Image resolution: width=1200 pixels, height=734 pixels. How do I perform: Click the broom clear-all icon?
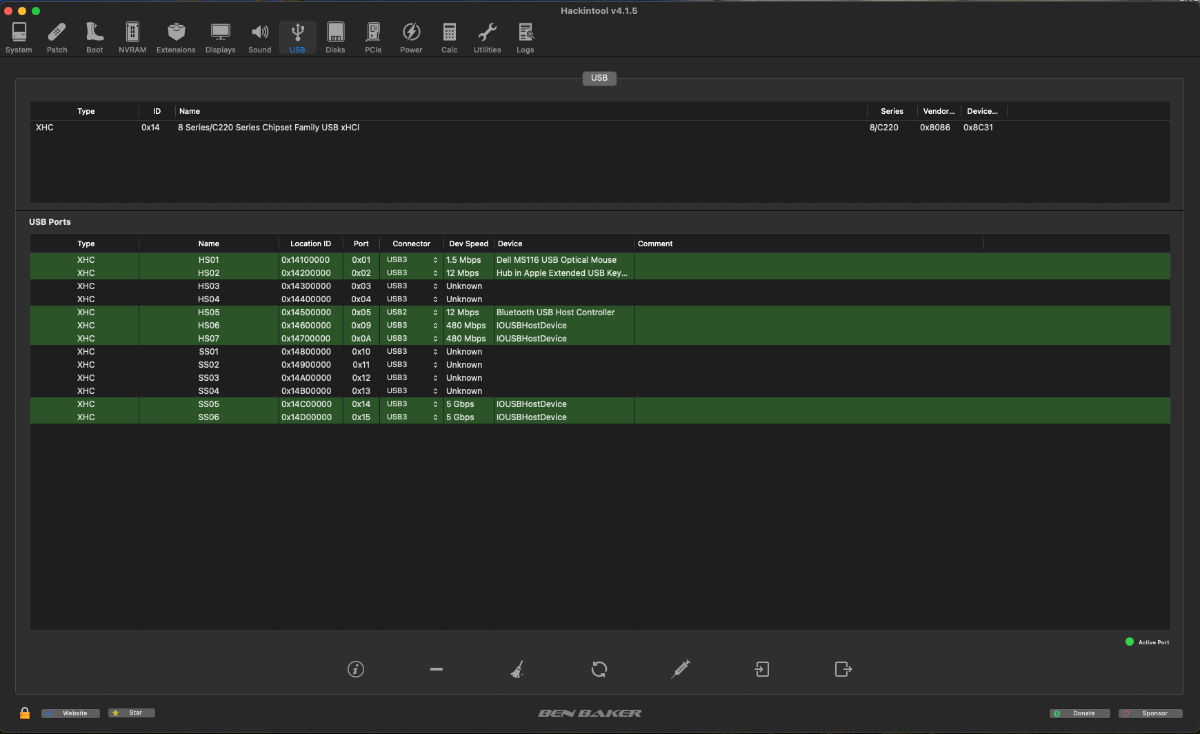pyautogui.click(x=516, y=669)
